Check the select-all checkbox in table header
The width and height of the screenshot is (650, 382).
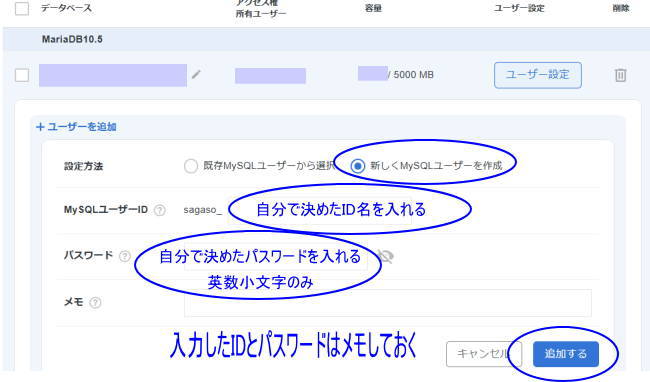tap(22, 8)
